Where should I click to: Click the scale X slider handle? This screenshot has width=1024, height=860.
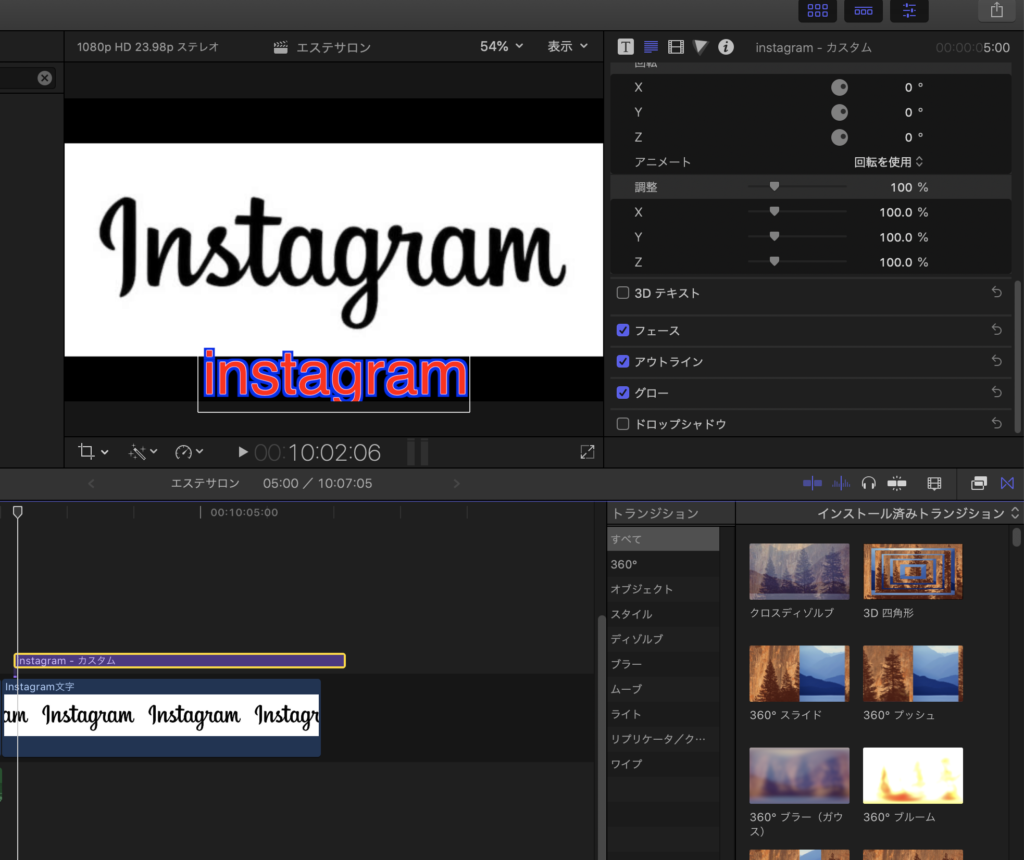coord(774,212)
